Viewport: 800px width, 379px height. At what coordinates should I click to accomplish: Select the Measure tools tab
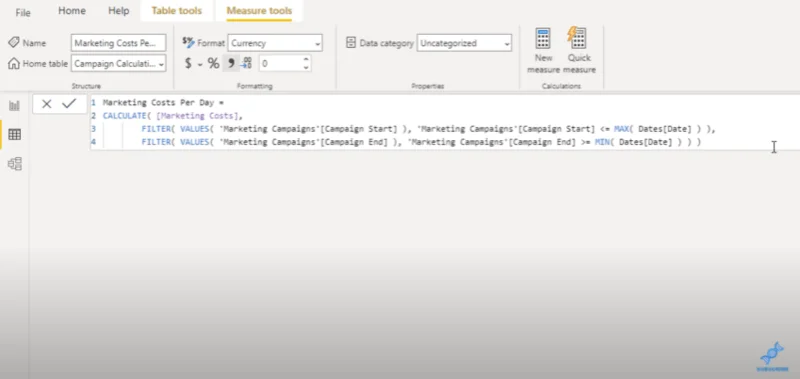(x=259, y=11)
